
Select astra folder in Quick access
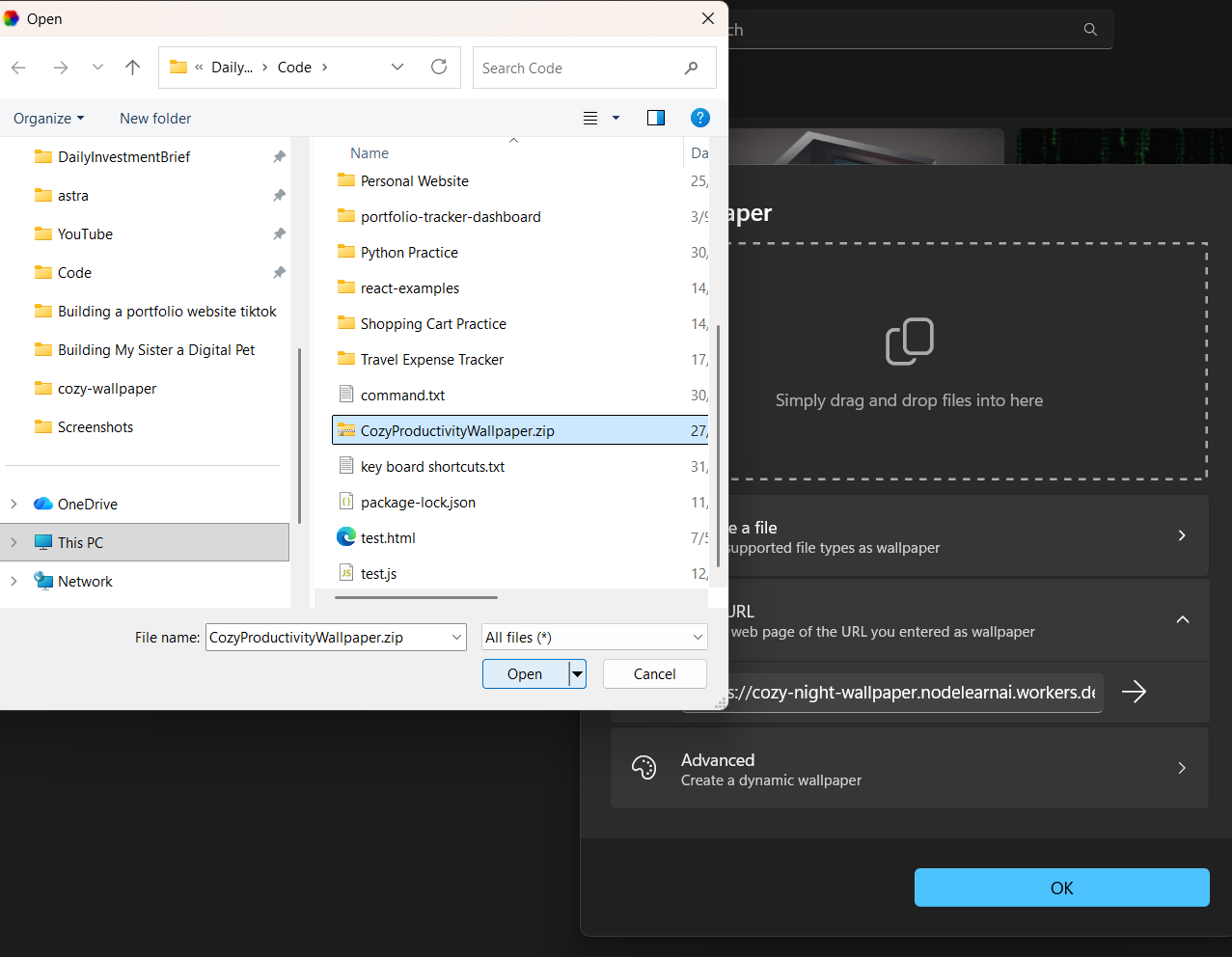[x=72, y=196]
